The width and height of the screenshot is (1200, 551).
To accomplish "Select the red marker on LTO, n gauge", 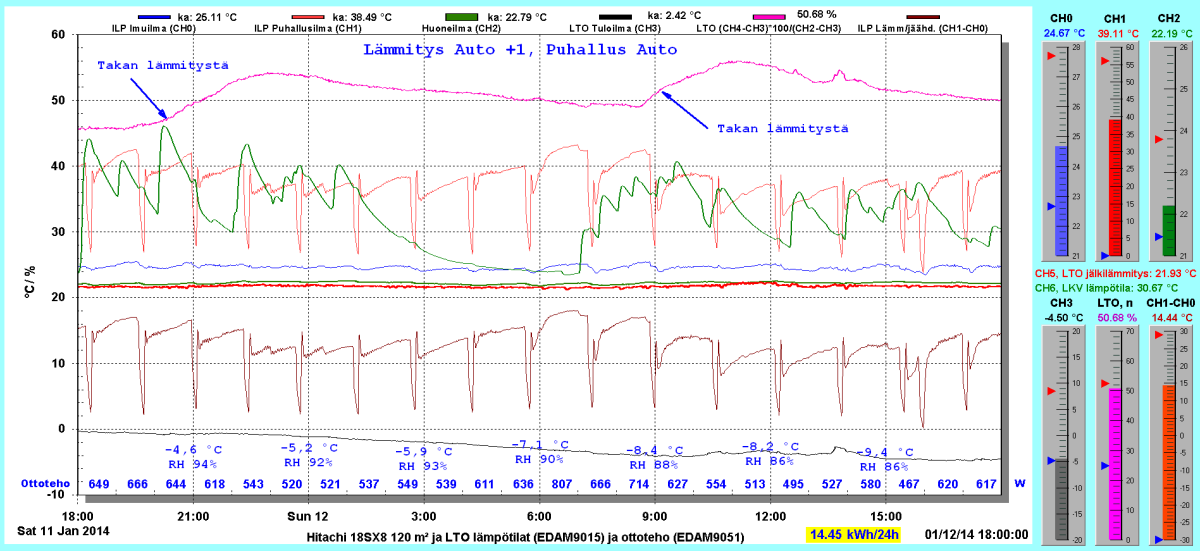I will [1104, 383].
